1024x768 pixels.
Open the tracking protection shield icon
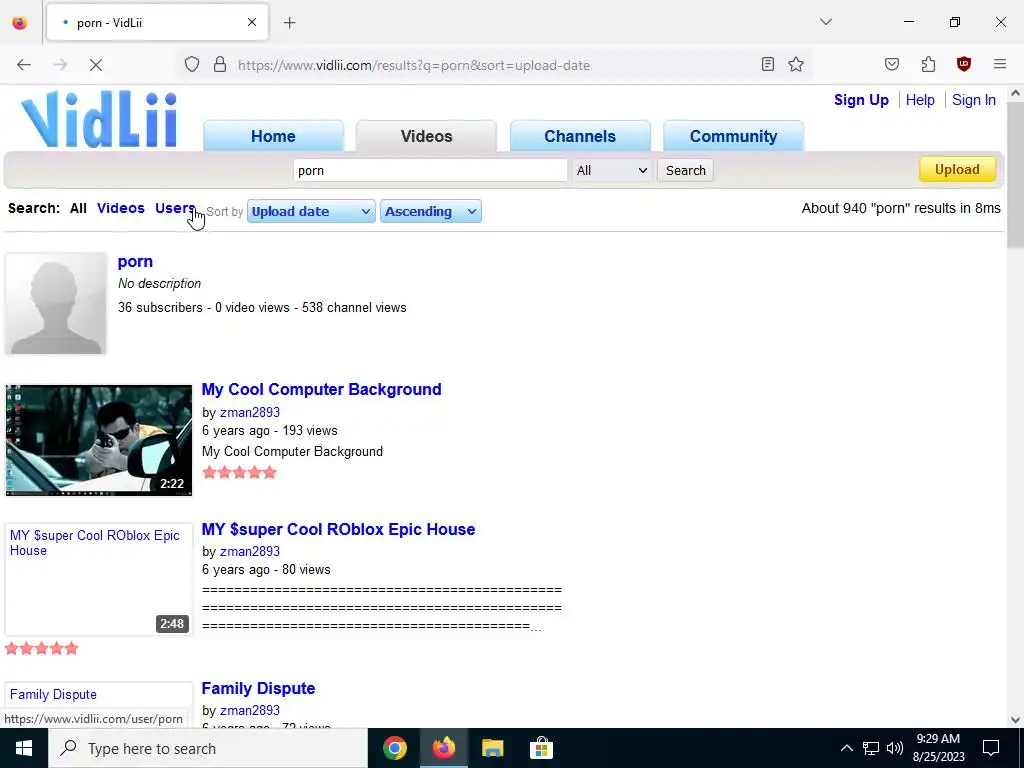tap(191, 64)
